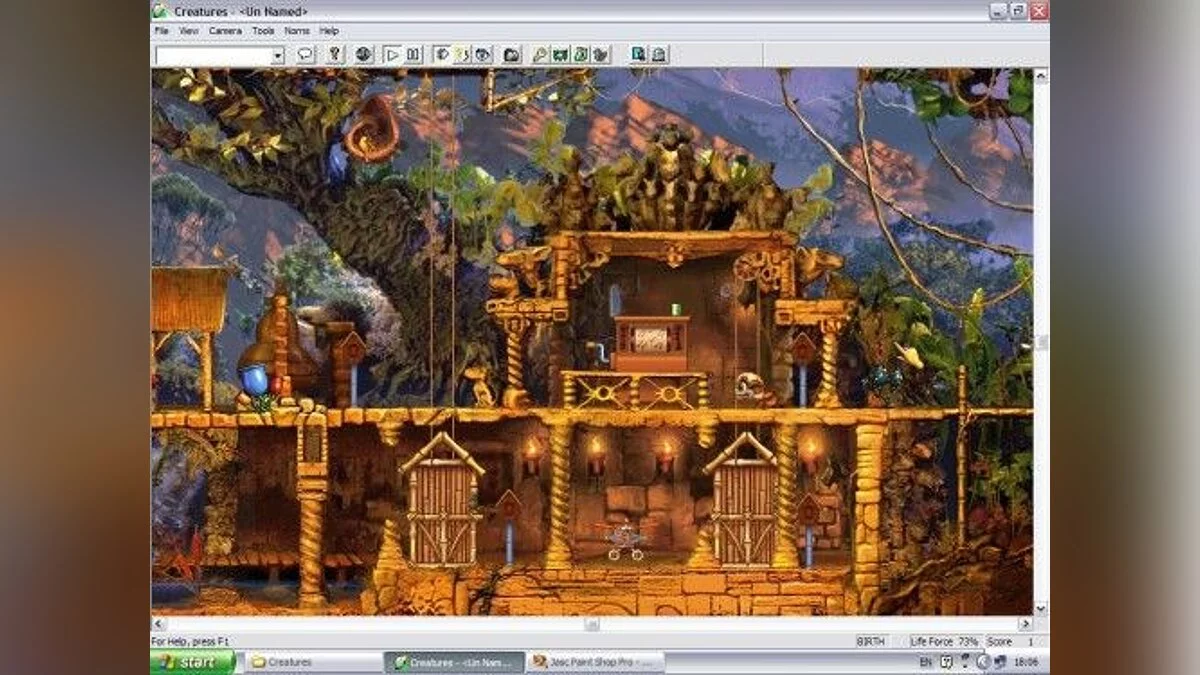
Task: Click the camera icon in toolbar
Action: 511,55
